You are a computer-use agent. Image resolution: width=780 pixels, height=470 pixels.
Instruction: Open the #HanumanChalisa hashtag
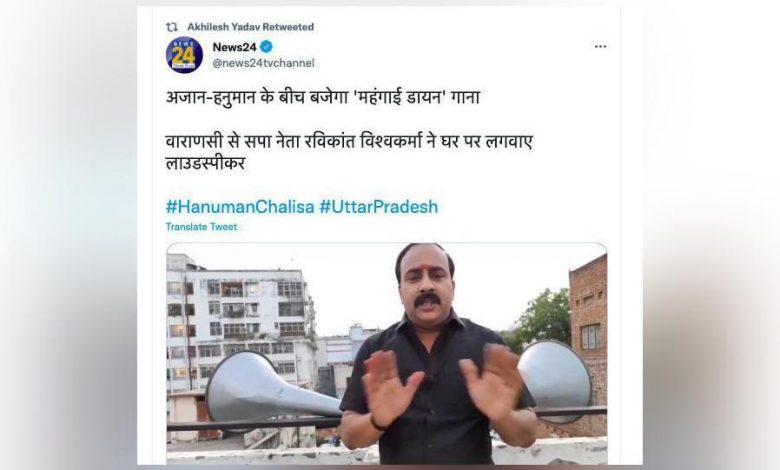click(240, 206)
